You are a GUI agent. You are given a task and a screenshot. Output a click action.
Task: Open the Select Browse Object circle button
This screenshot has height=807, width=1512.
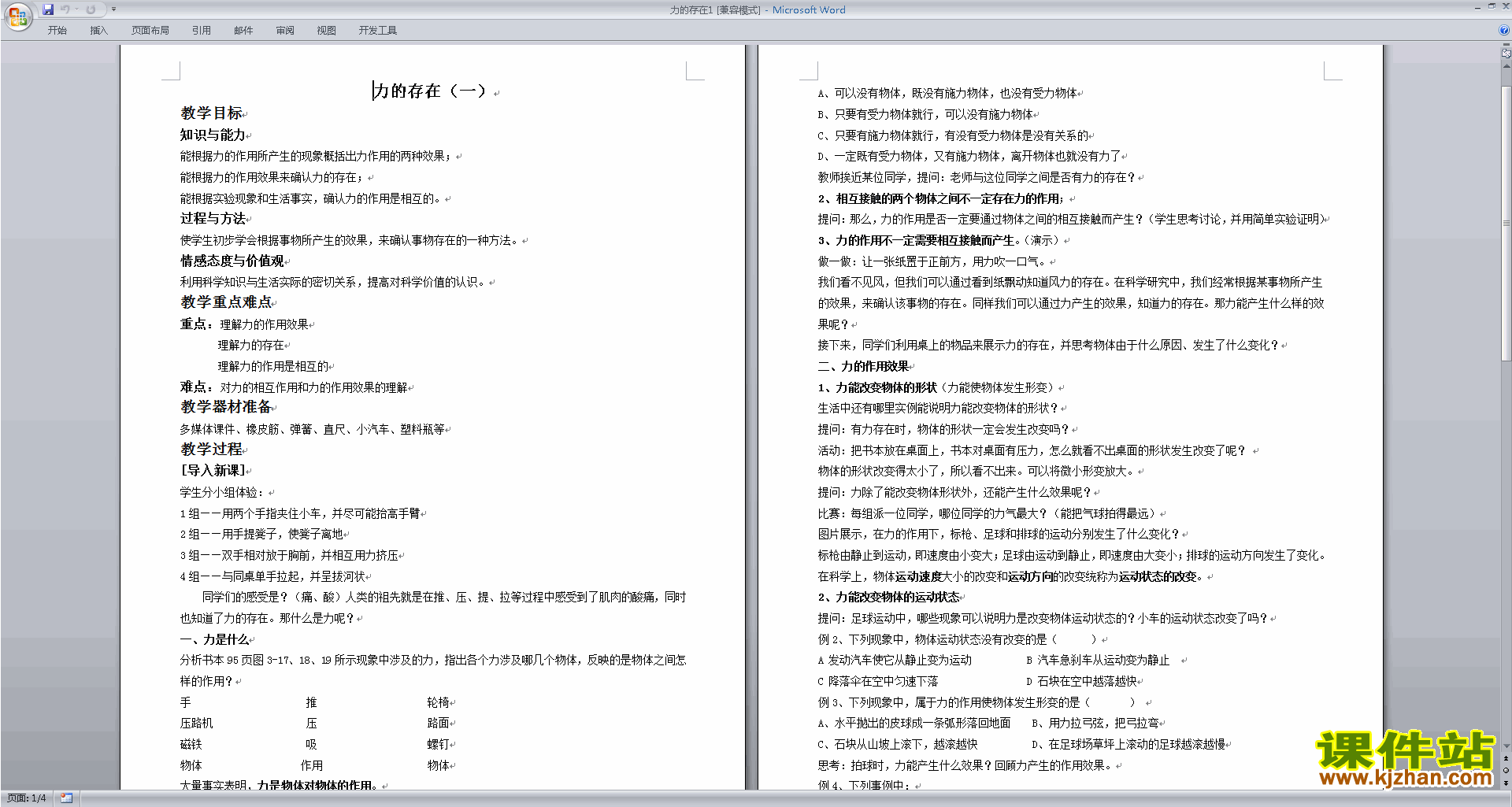coord(1506,770)
